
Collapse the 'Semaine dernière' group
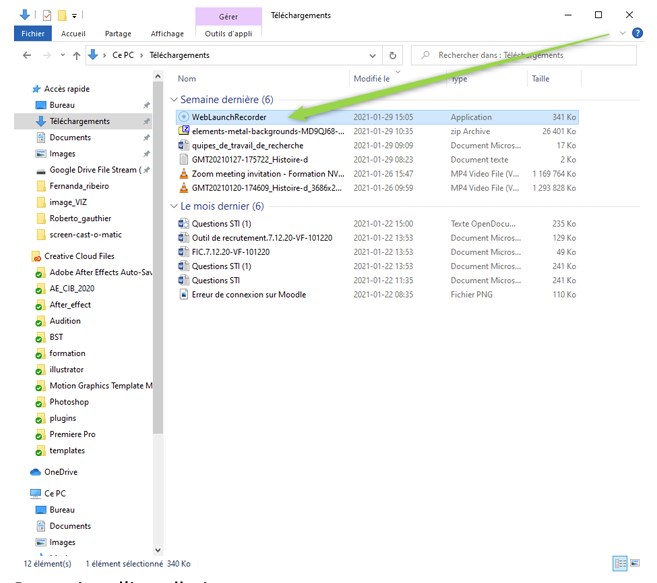[174, 100]
